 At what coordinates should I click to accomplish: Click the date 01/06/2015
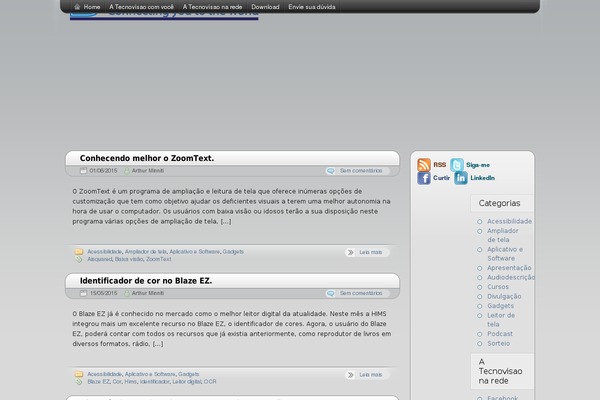pyautogui.click(x=103, y=171)
